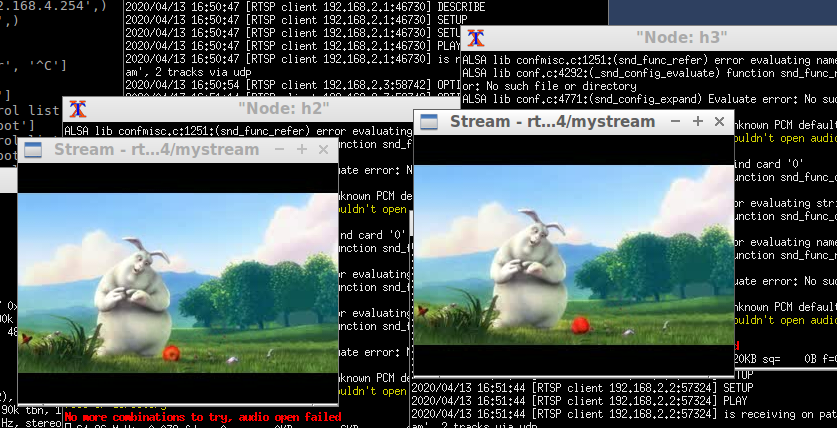Maximize the left Stream window over Node: h2
This screenshot has width=837, height=428.
(301, 150)
